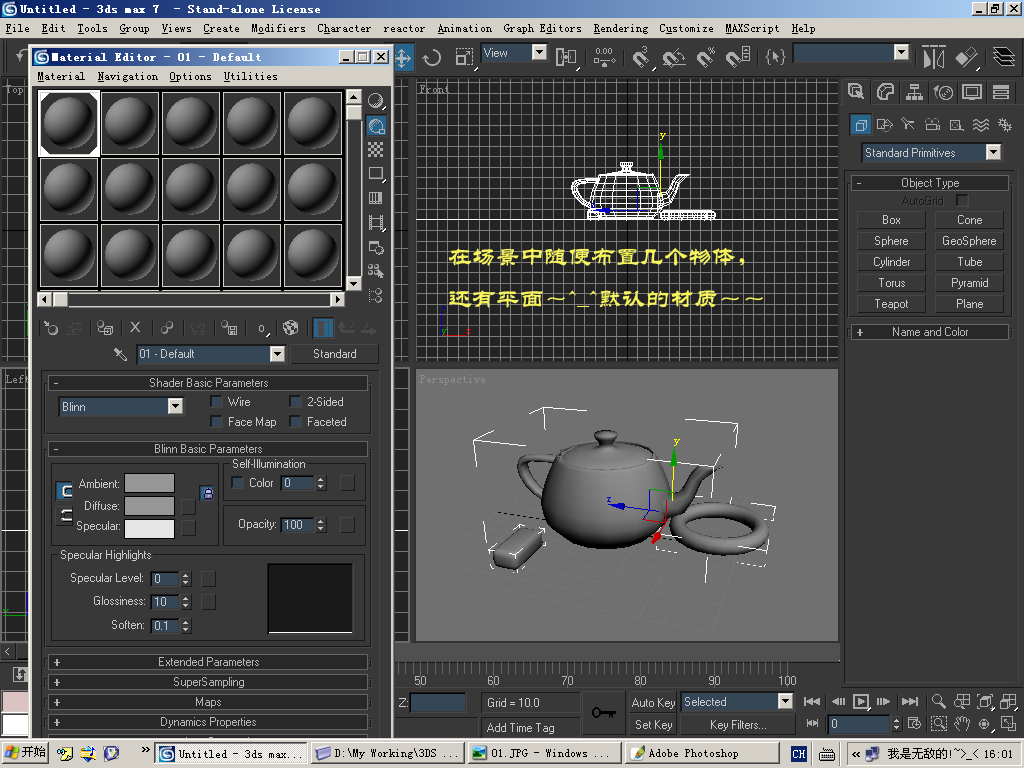Open Material Editor Navigation menu
The width and height of the screenshot is (1024, 768).
click(127, 76)
